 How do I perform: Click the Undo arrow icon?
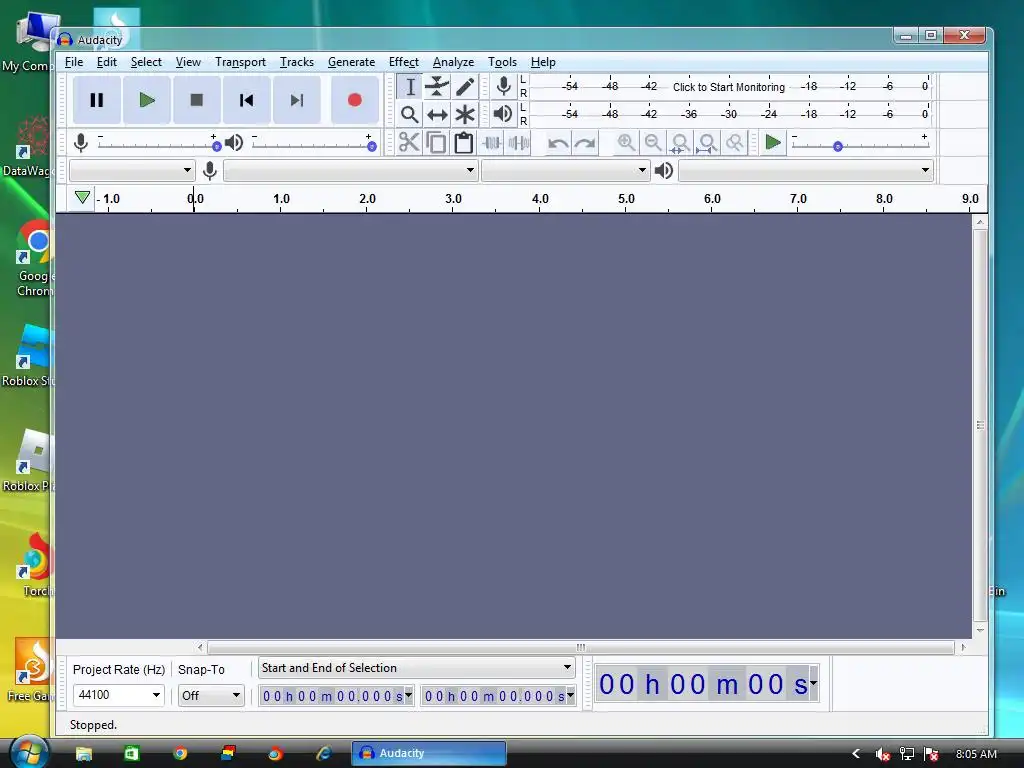[558, 142]
